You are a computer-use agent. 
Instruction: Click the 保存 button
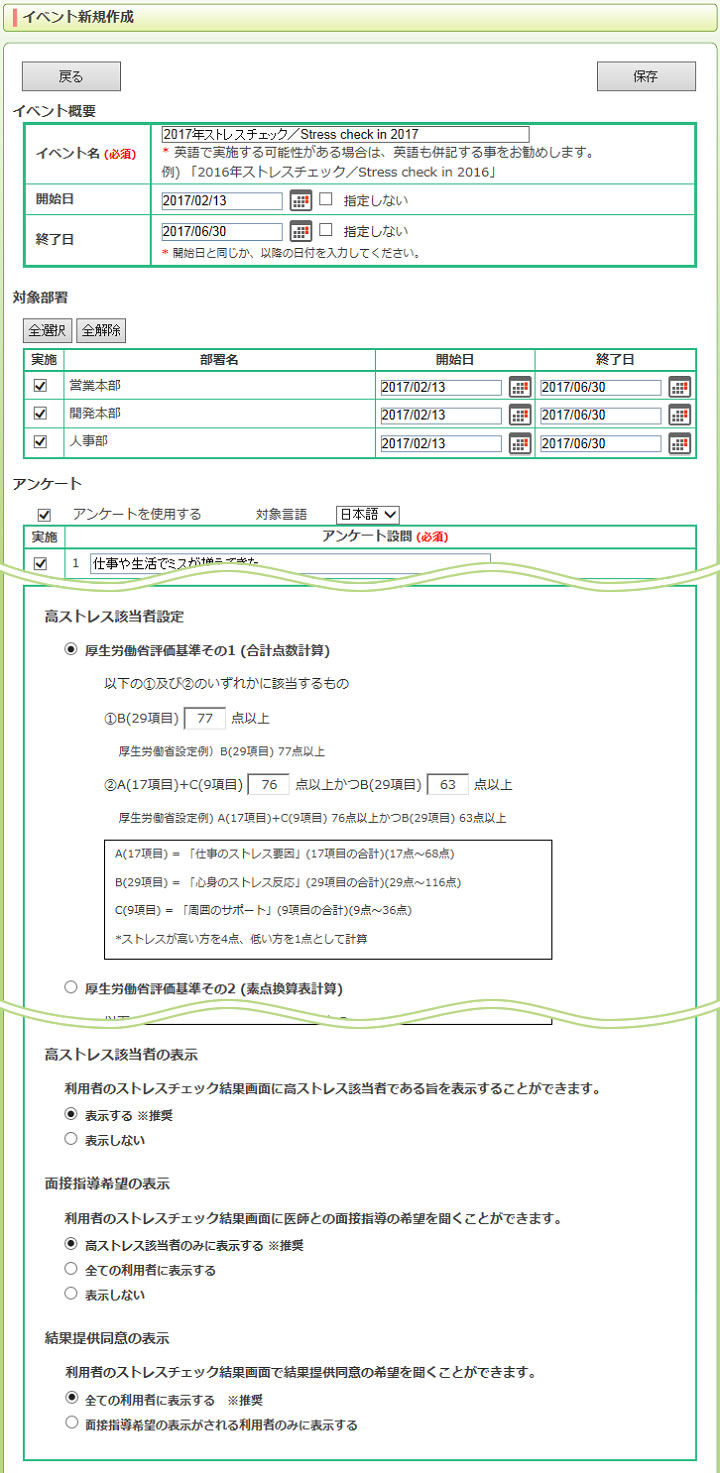646,77
